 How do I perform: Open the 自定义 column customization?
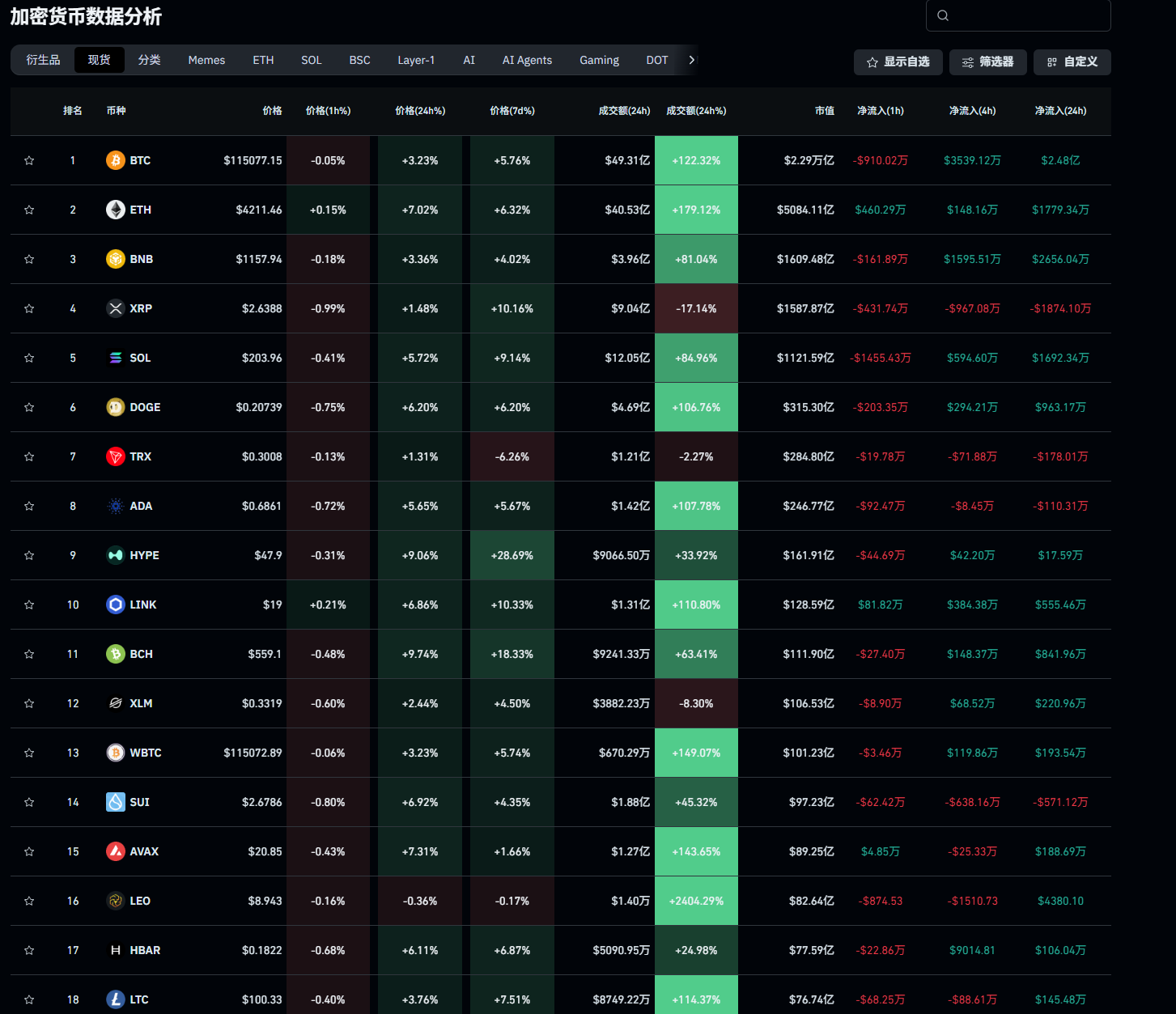tap(1072, 62)
